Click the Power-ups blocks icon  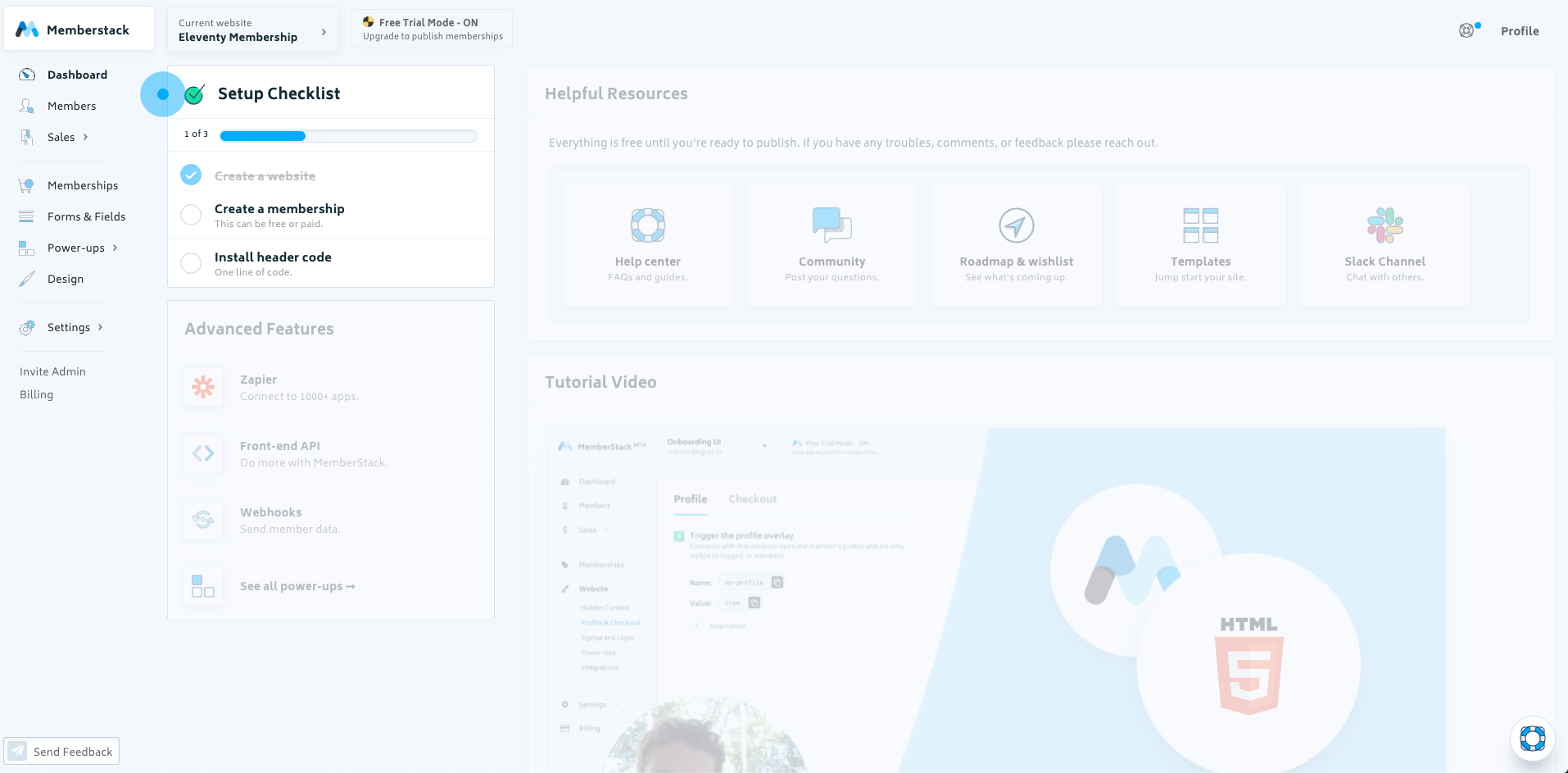(x=27, y=248)
